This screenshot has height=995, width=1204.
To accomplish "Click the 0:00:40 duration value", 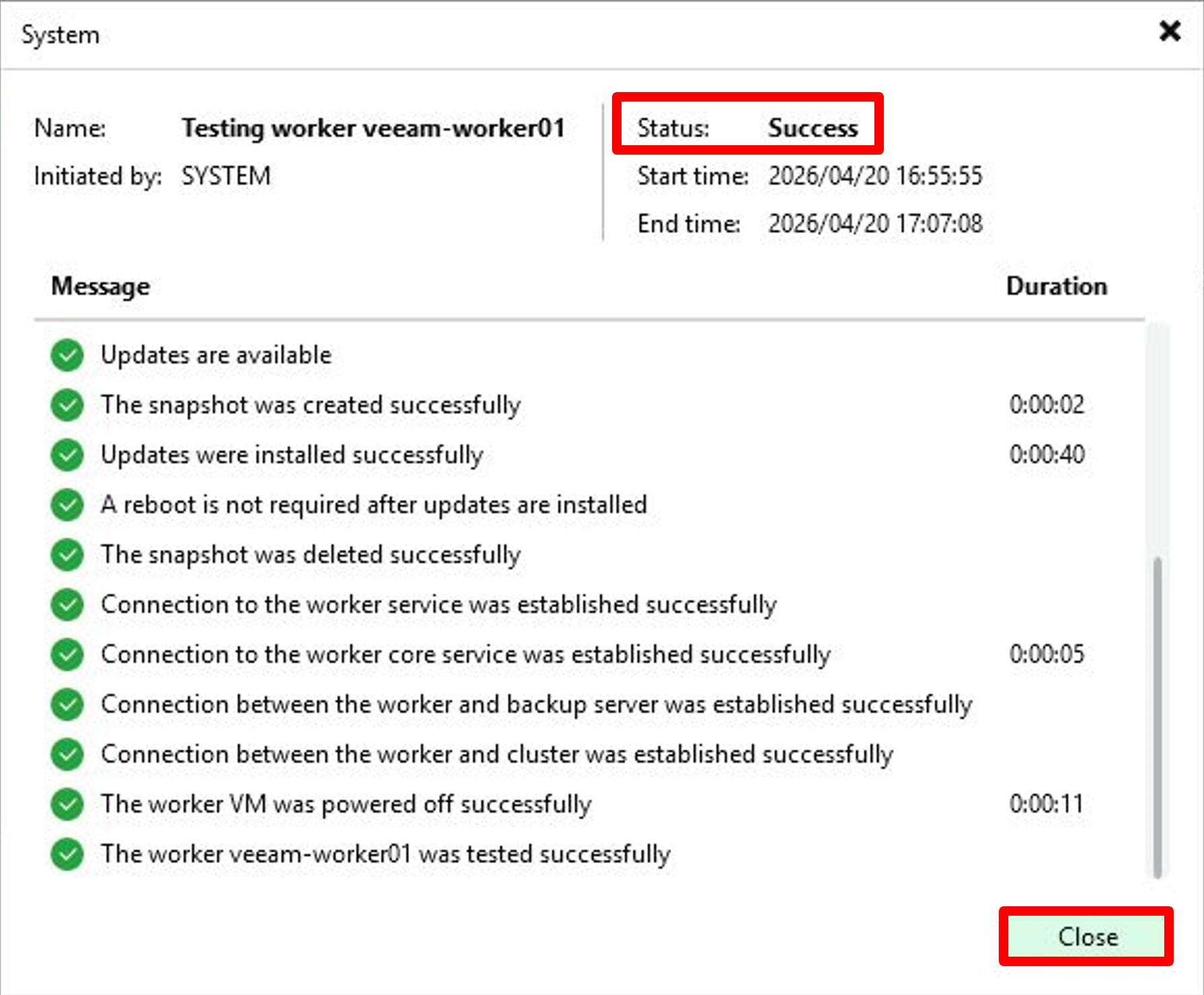I will click(x=1047, y=454).
